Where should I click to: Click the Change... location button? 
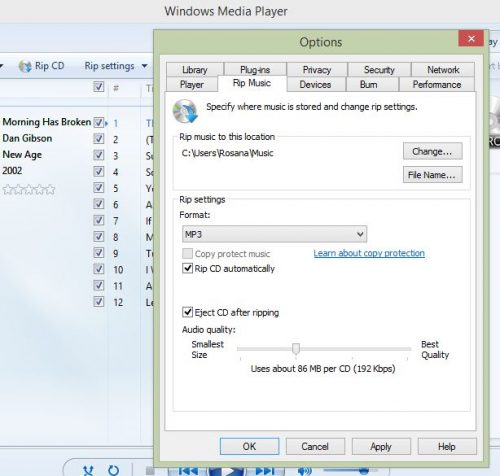[x=432, y=151]
